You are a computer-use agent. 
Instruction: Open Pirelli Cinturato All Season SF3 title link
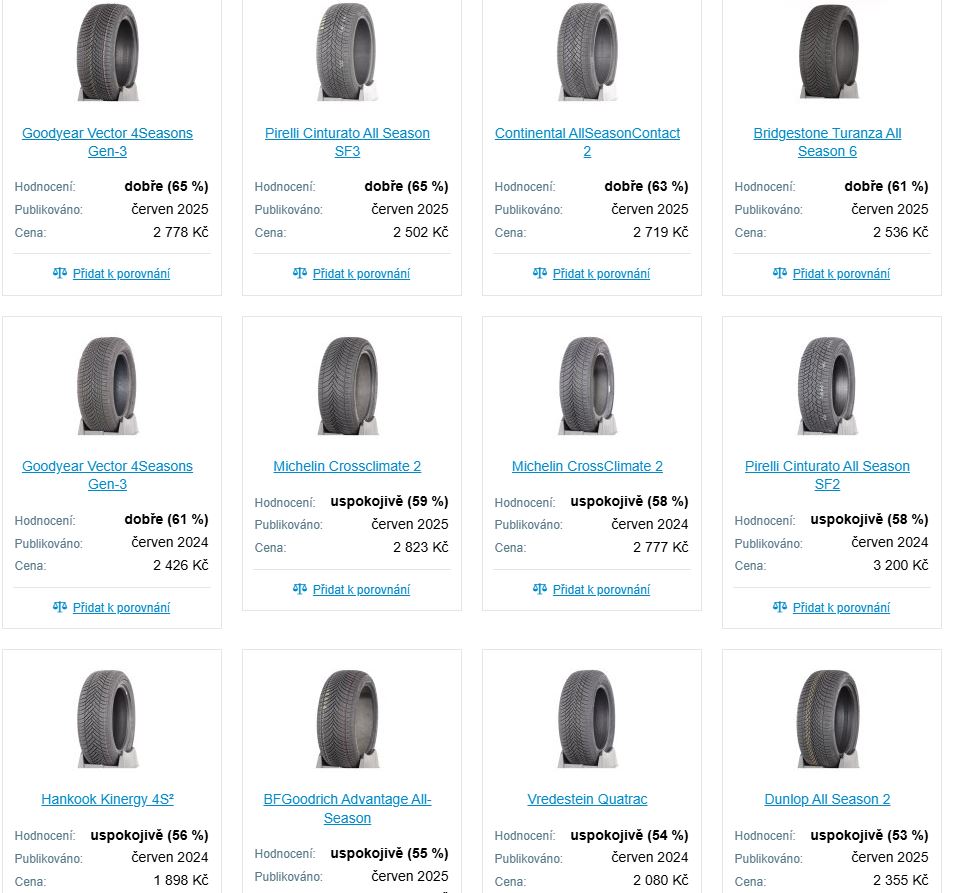347,142
